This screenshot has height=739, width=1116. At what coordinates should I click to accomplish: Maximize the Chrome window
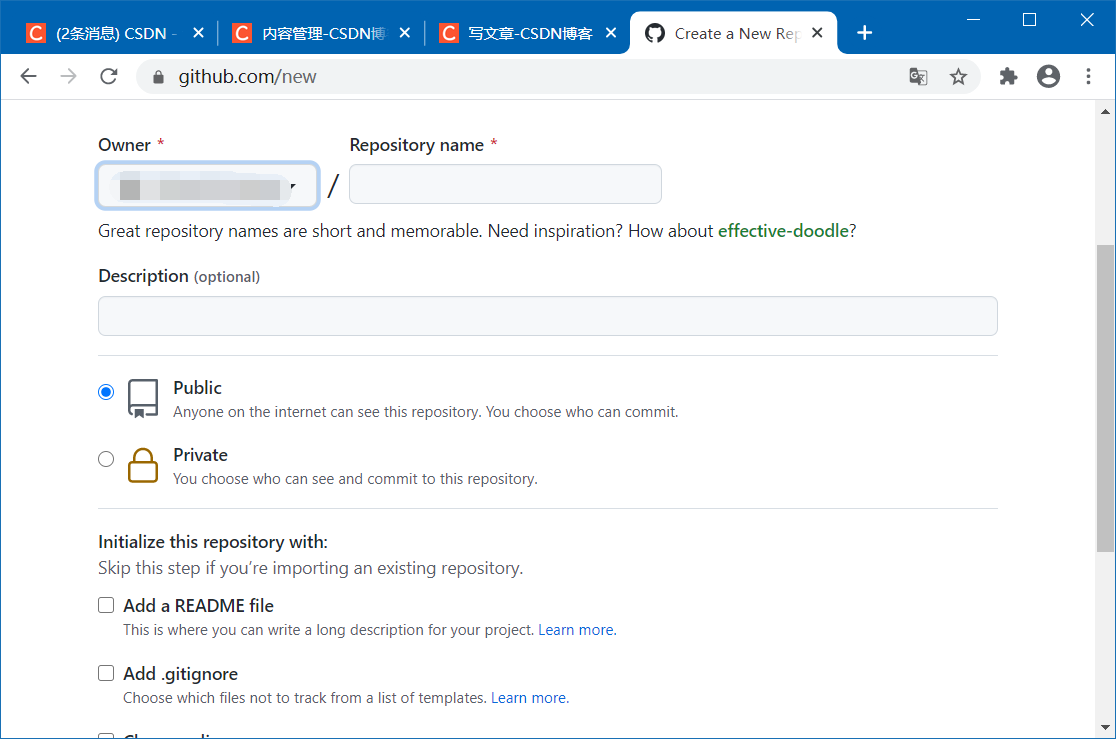pos(1029,20)
